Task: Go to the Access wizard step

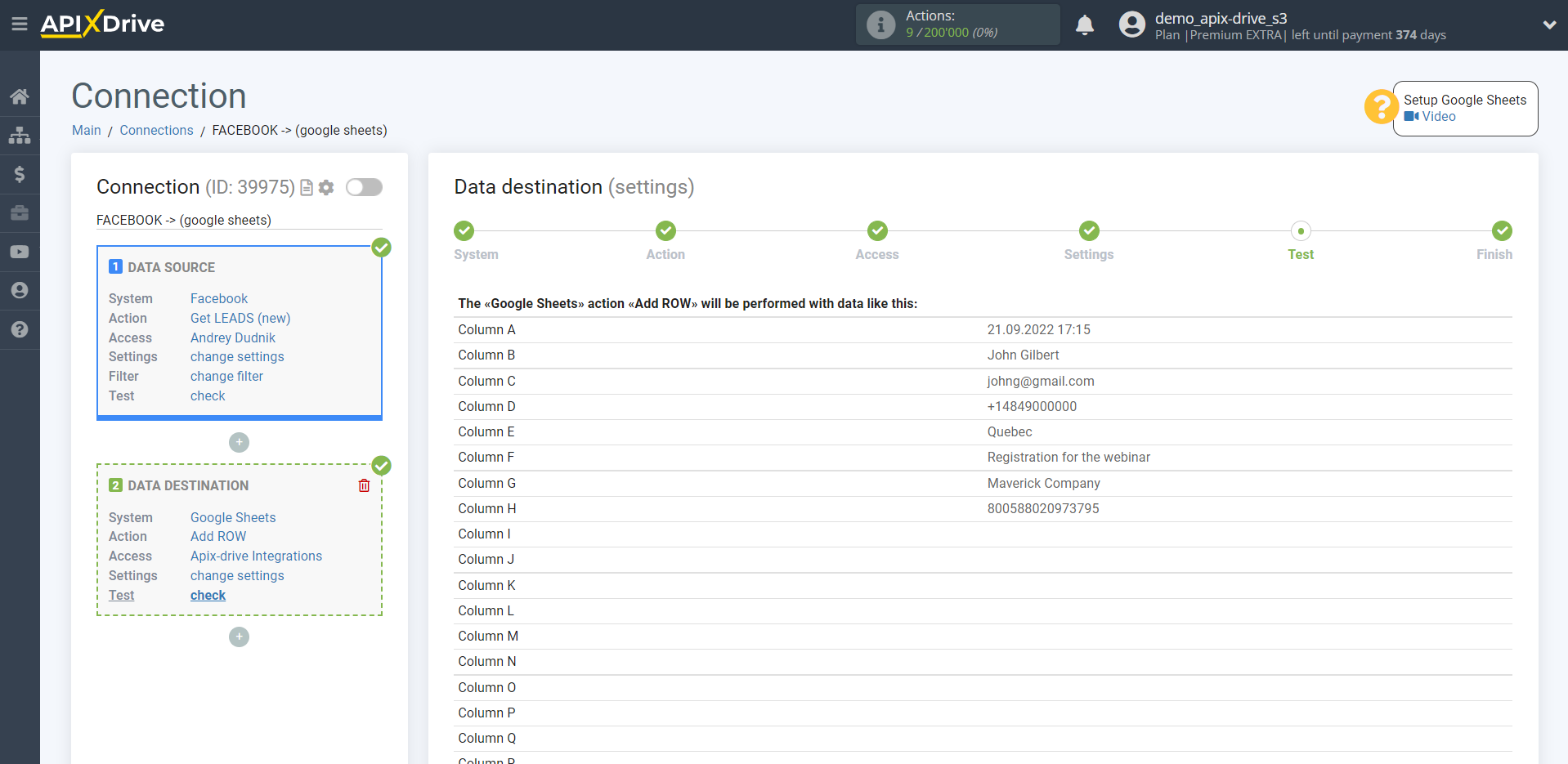Action: tap(877, 231)
